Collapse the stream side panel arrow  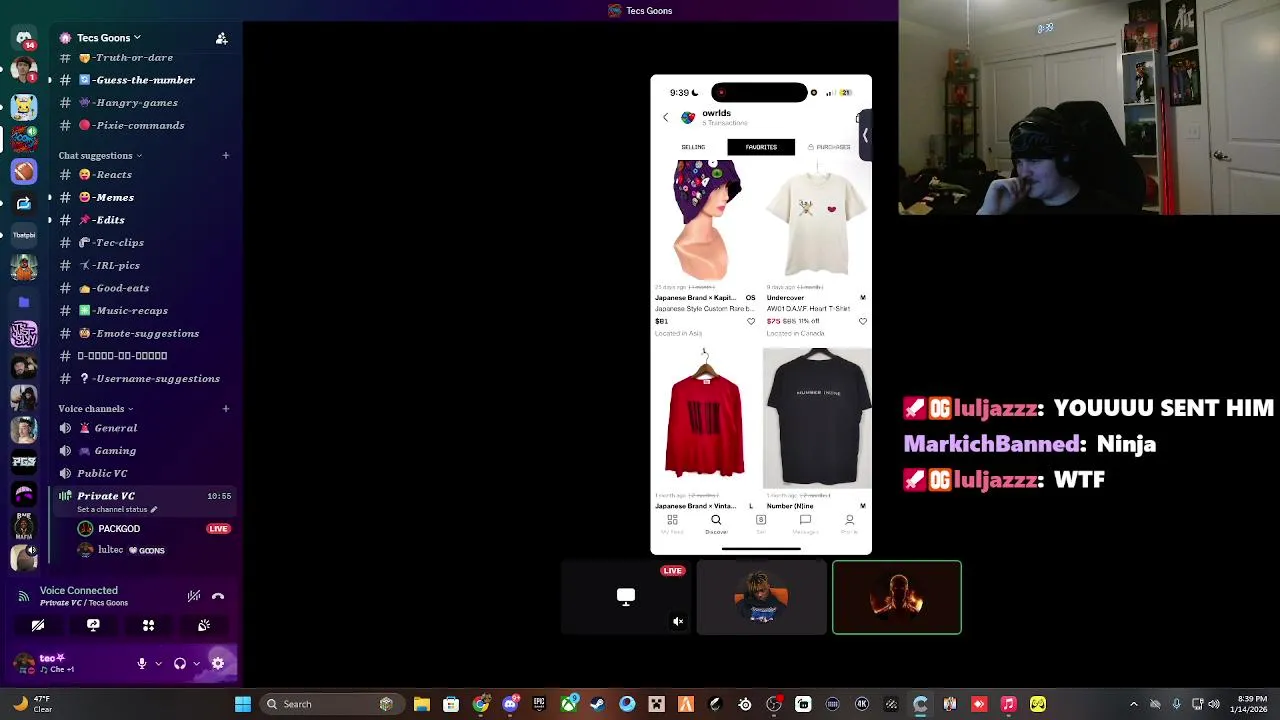[865, 135]
